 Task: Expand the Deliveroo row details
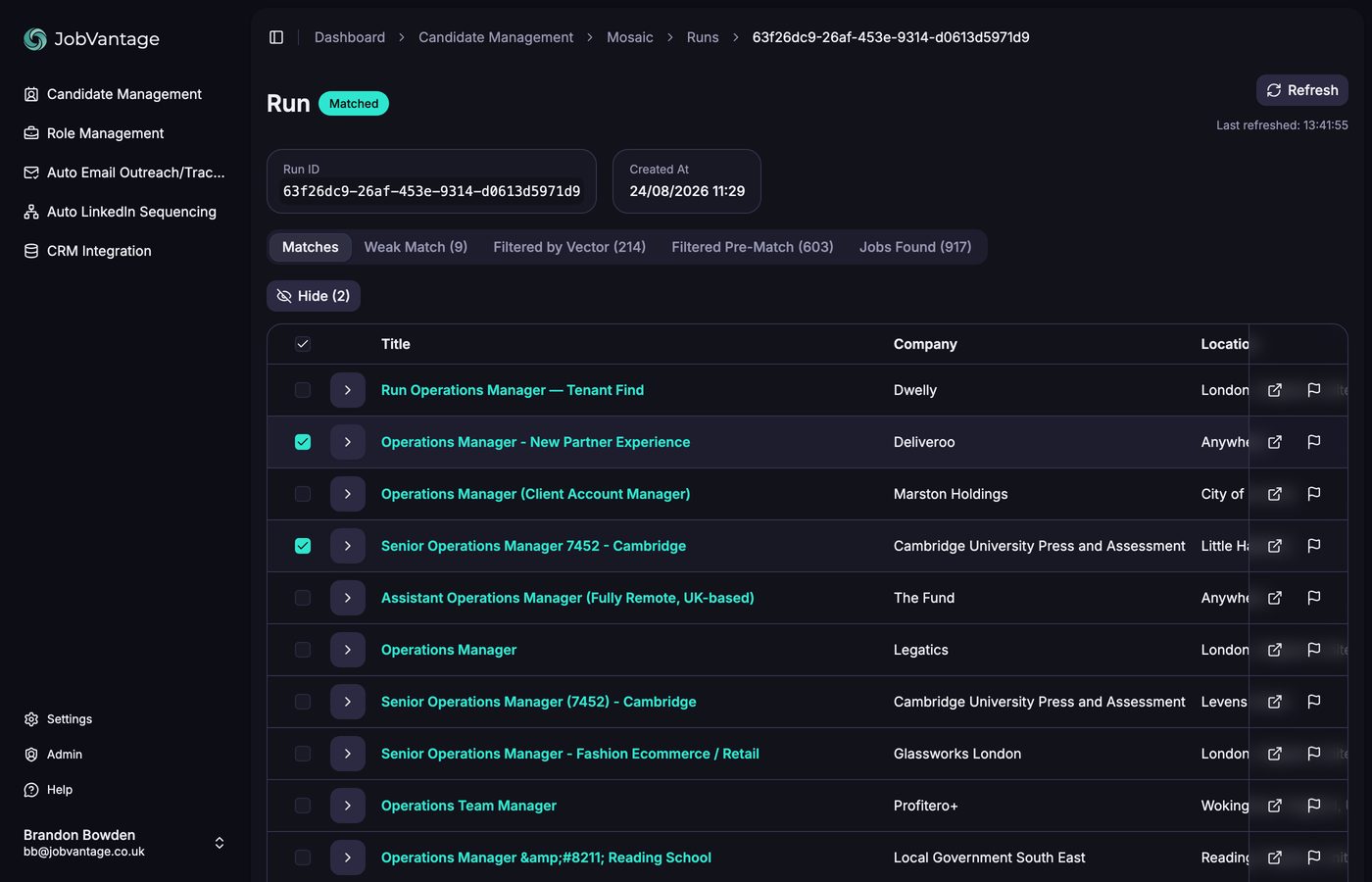pyautogui.click(x=348, y=442)
